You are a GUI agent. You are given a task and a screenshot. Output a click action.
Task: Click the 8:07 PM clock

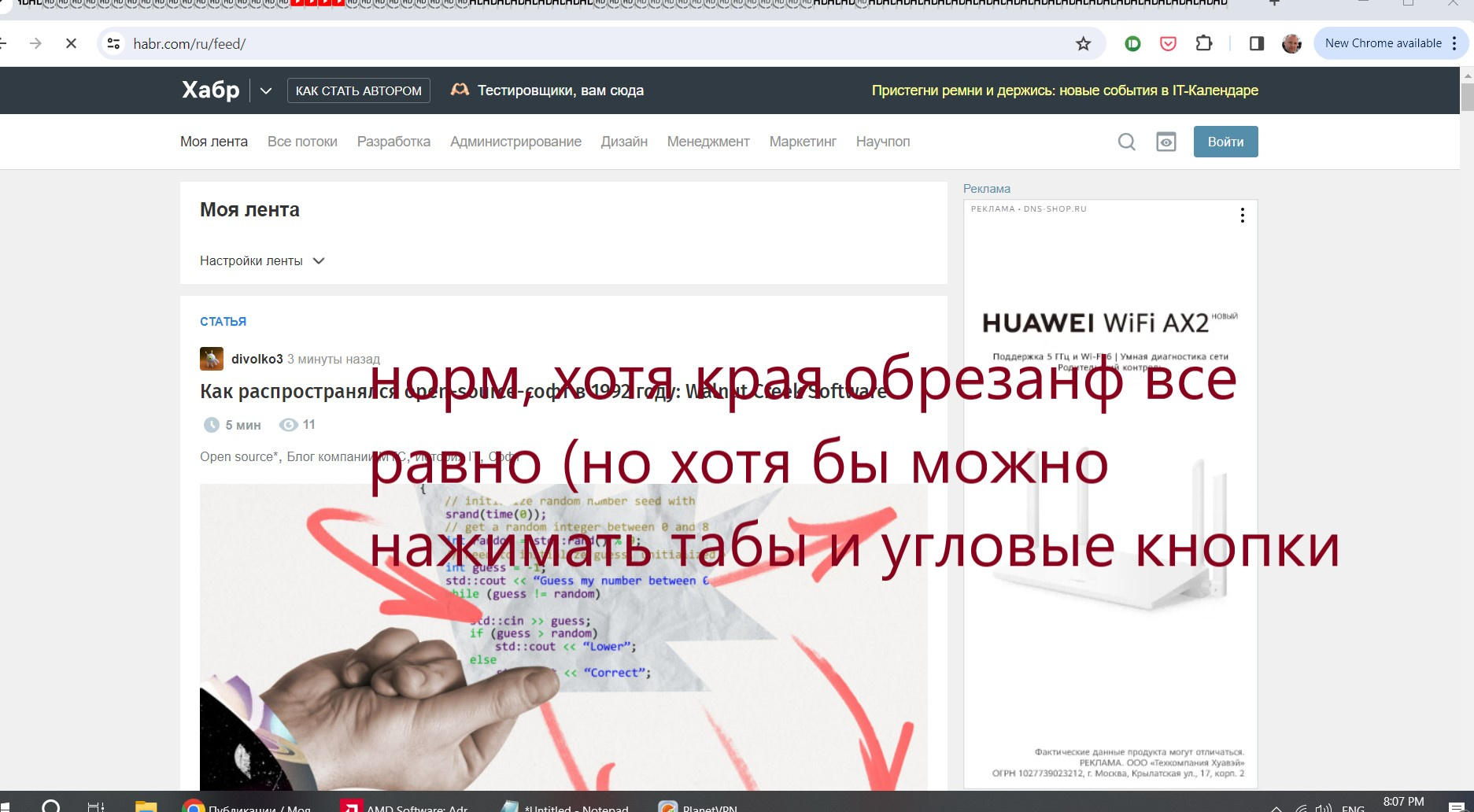(1403, 802)
